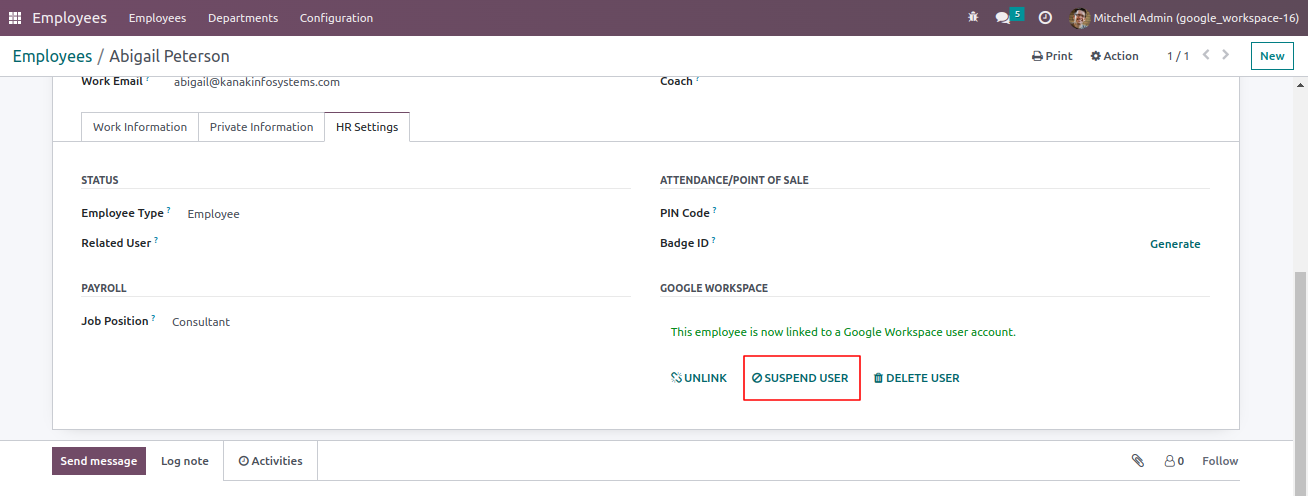Switch to Work Information tab
Viewport: 1308px width, 496px height.
[140, 127]
